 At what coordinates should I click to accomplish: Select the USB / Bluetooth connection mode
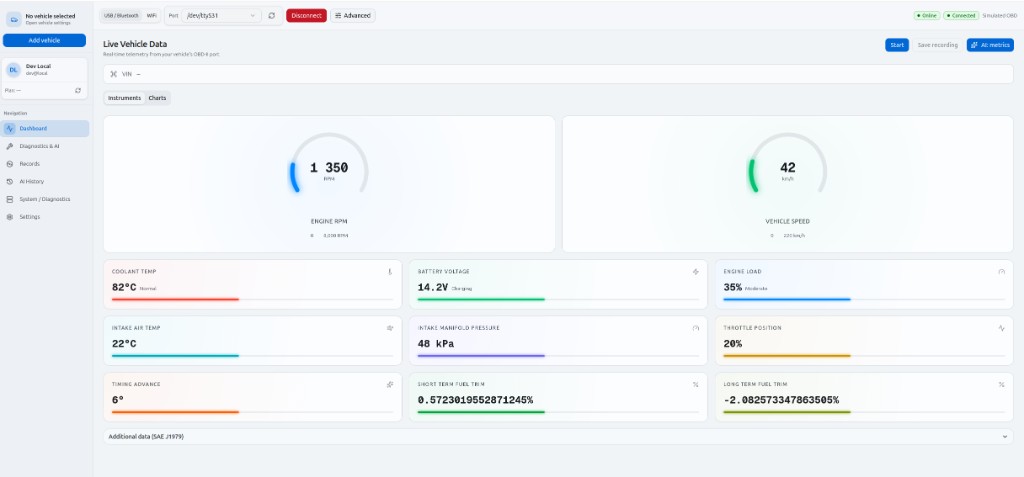click(122, 16)
